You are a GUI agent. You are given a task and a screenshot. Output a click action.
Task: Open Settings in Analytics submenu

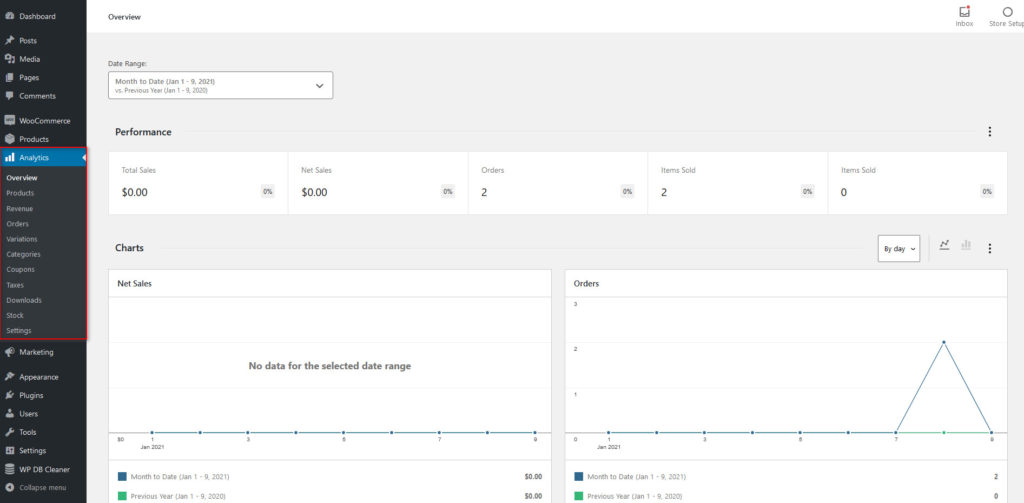tap(18, 331)
